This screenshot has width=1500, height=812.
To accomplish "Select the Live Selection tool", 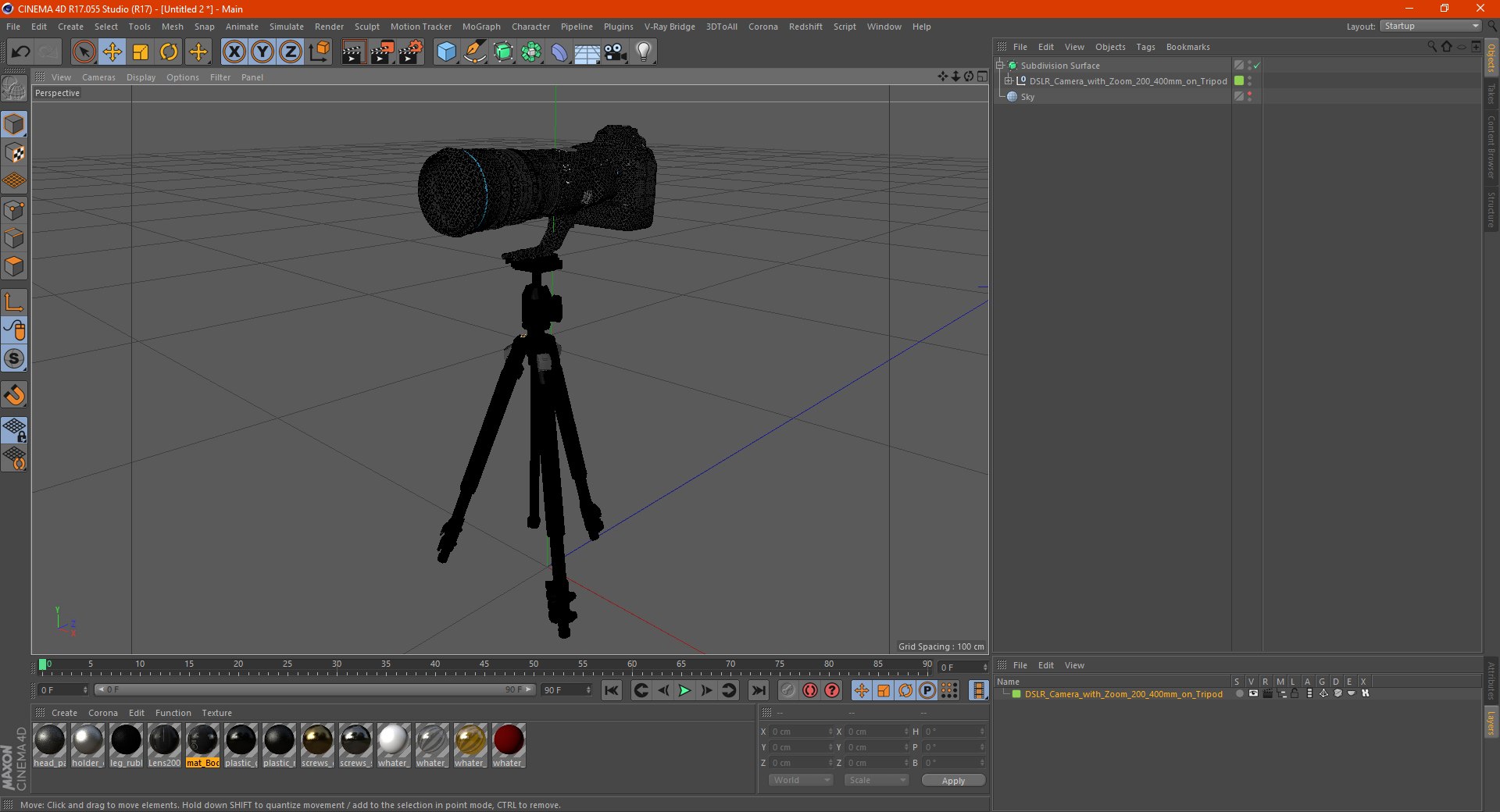I will [x=84, y=52].
